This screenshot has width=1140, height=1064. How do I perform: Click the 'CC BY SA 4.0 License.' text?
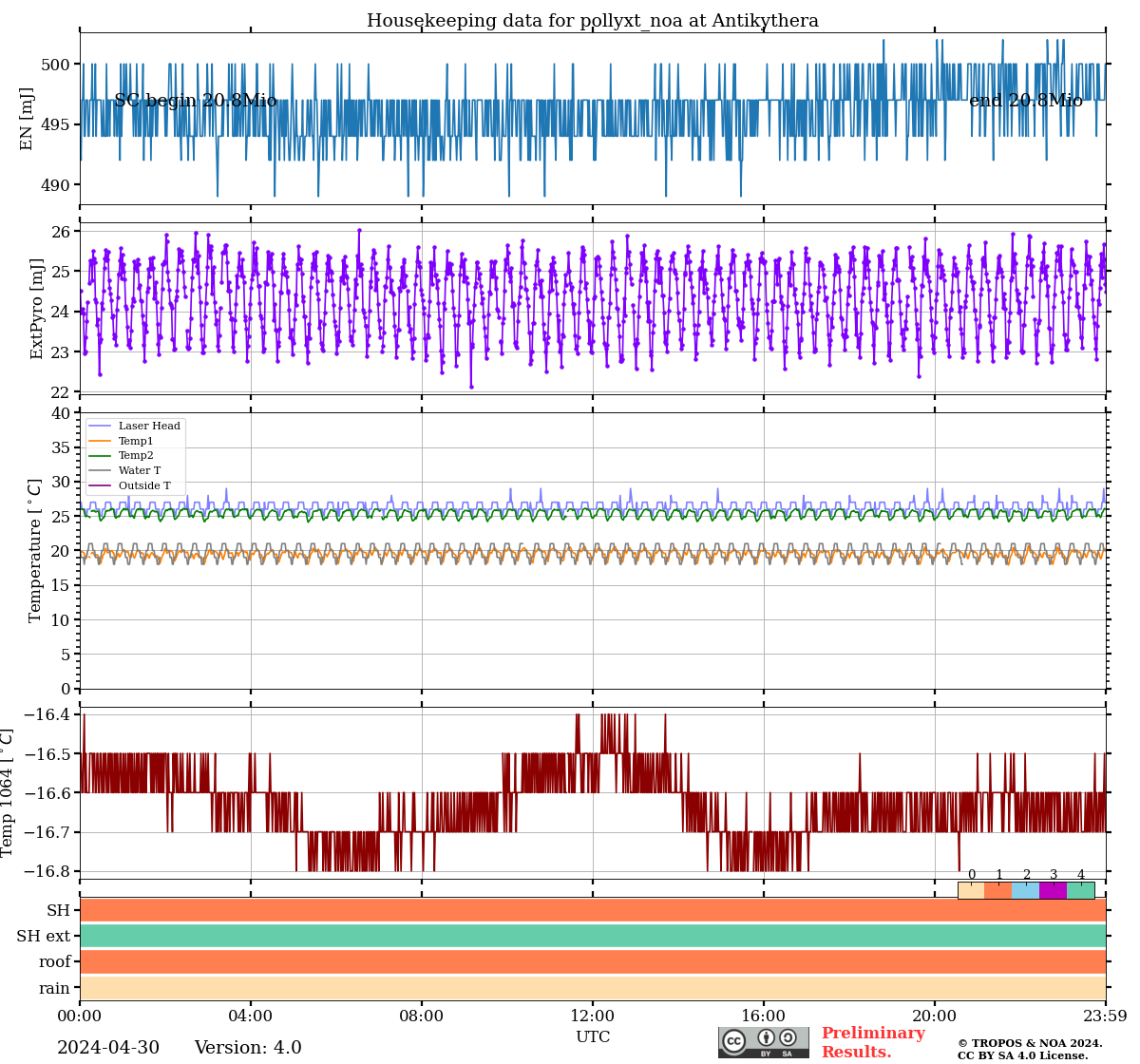tap(1023, 1055)
